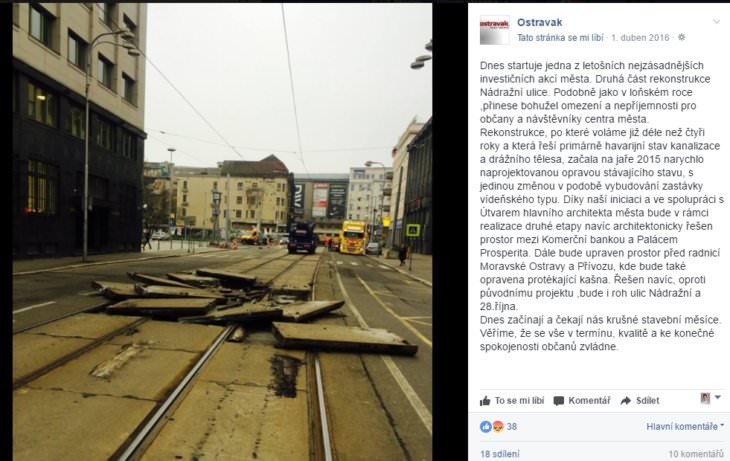Click the post privacy gear icon
Screen dimensions: 730x461
[x=681, y=37]
